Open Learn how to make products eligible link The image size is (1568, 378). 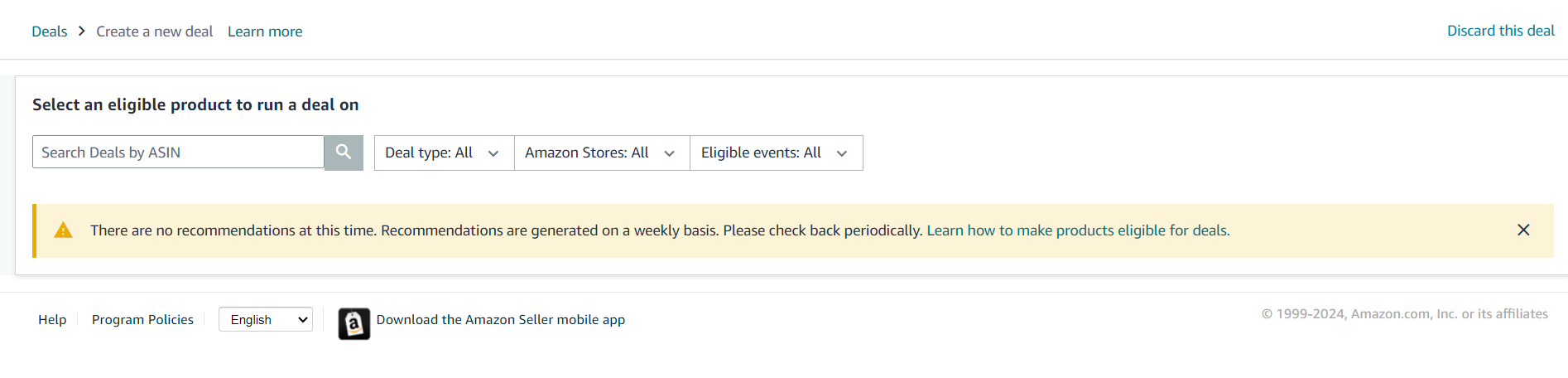[1078, 230]
